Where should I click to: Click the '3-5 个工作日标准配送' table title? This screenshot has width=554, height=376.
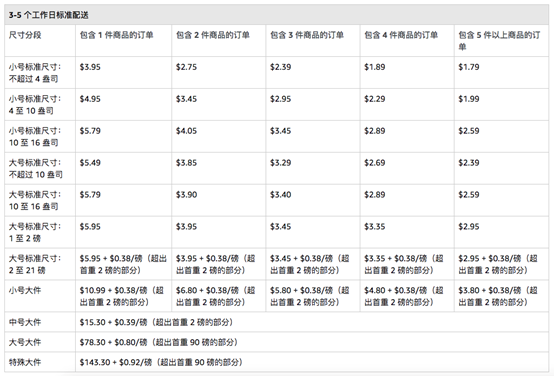48,15
